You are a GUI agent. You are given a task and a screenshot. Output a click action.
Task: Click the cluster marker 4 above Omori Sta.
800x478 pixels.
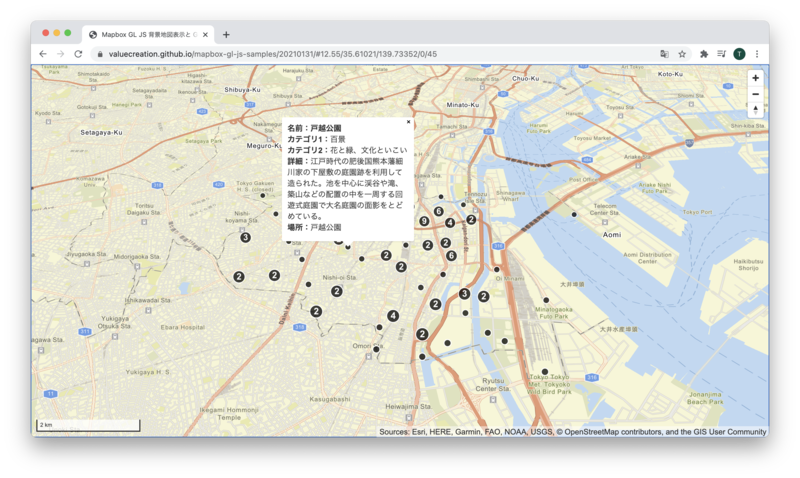tap(393, 316)
